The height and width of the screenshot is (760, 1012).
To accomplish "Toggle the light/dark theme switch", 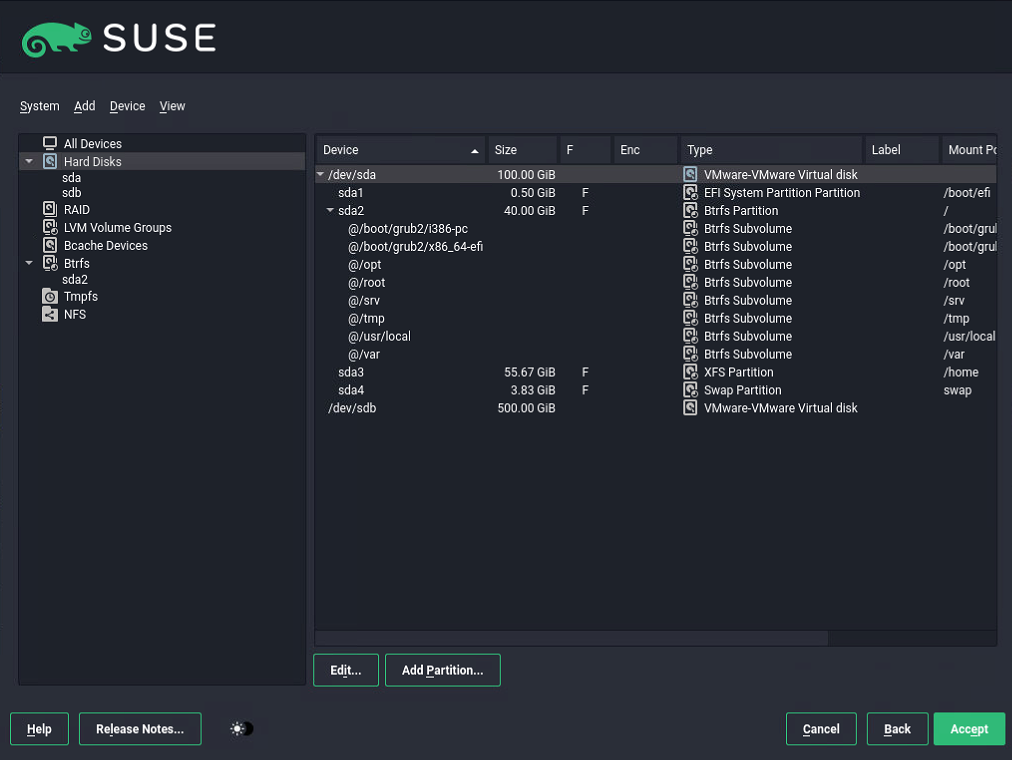I will click(242, 728).
